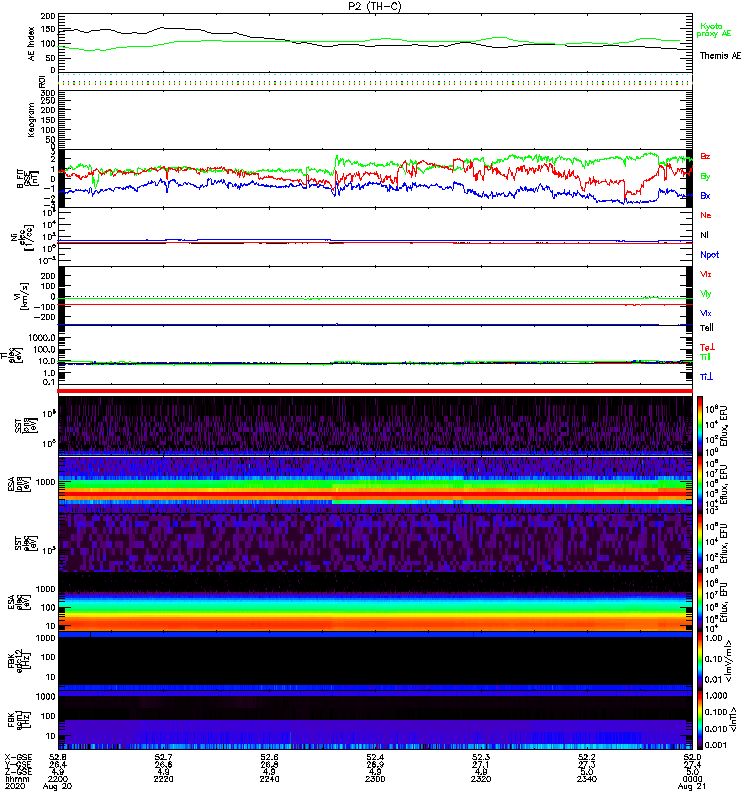Click the P2 (TH-C) plot title
750x800 pixels.
375,6
